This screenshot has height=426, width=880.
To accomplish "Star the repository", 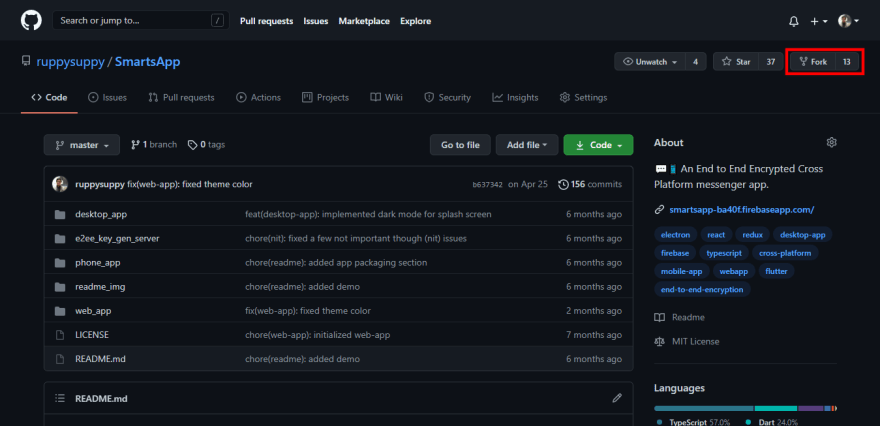I will tap(736, 62).
